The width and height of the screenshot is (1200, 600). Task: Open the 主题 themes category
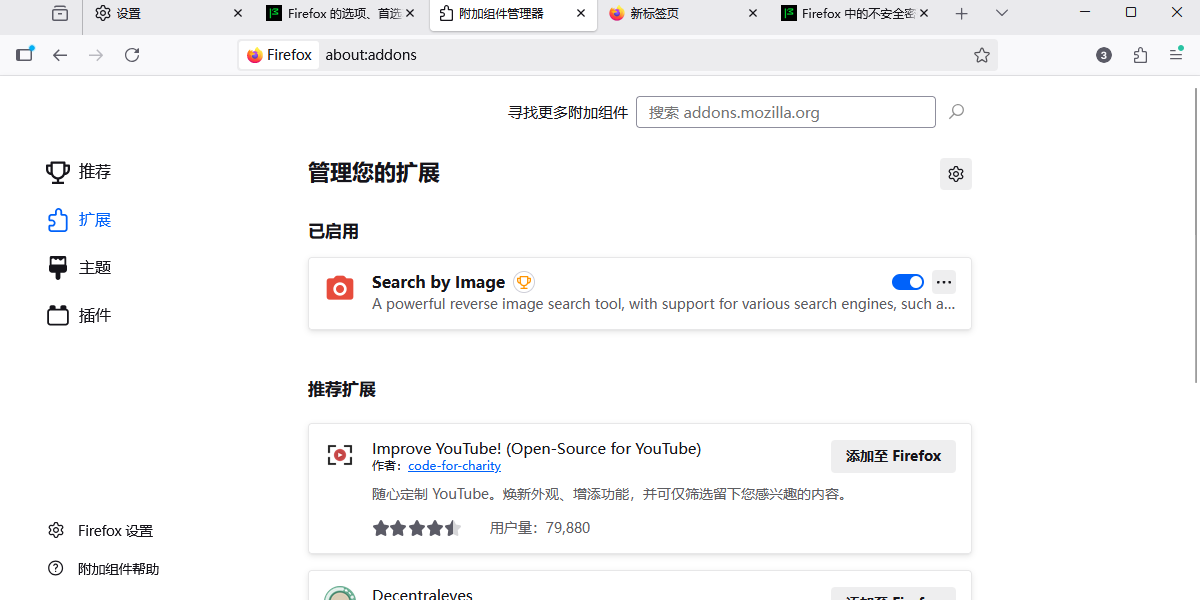(x=79, y=268)
